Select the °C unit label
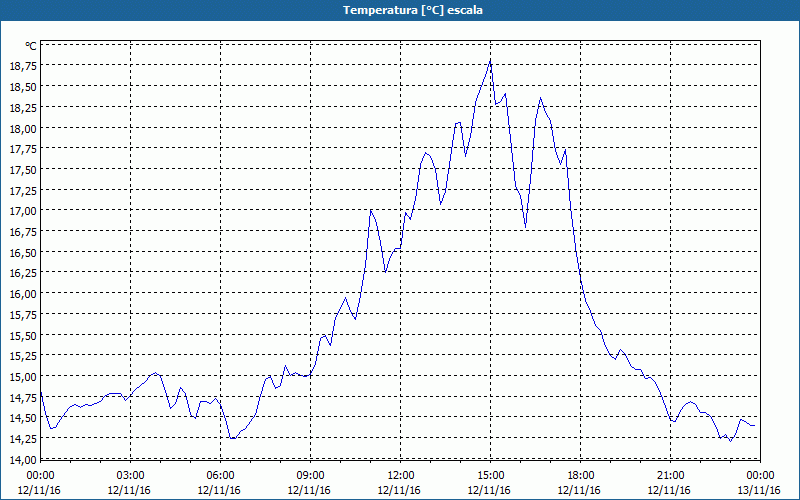The width and height of the screenshot is (800, 500). pos(31,46)
